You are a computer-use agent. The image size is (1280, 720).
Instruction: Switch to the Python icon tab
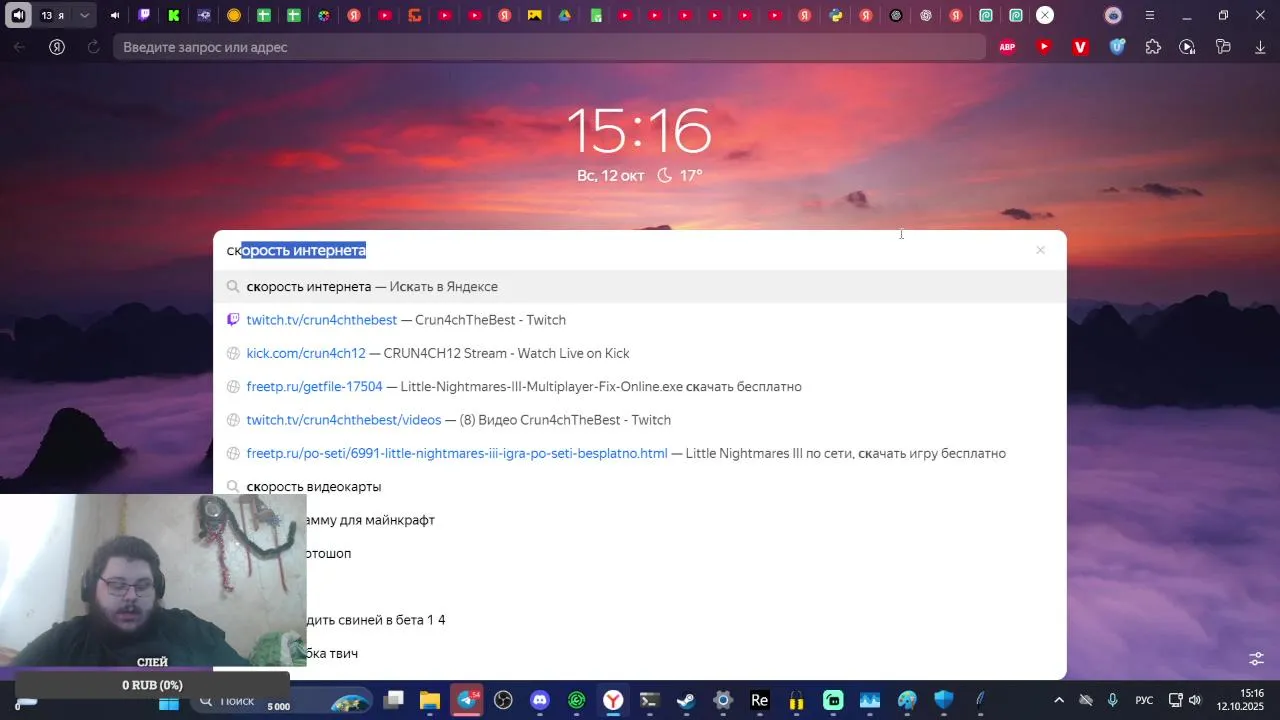(x=836, y=15)
